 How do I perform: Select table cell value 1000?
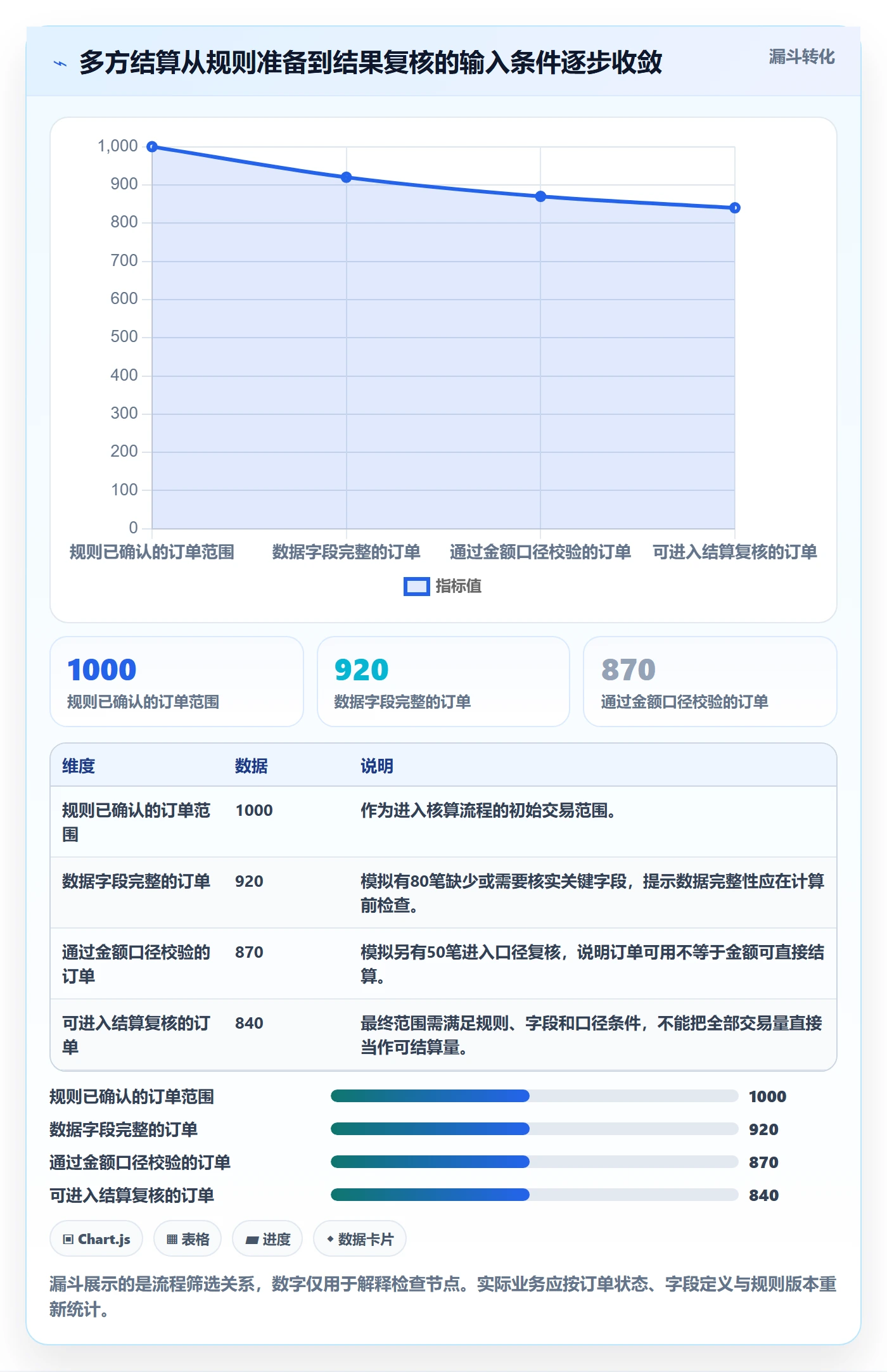click(x=254, y=811)
